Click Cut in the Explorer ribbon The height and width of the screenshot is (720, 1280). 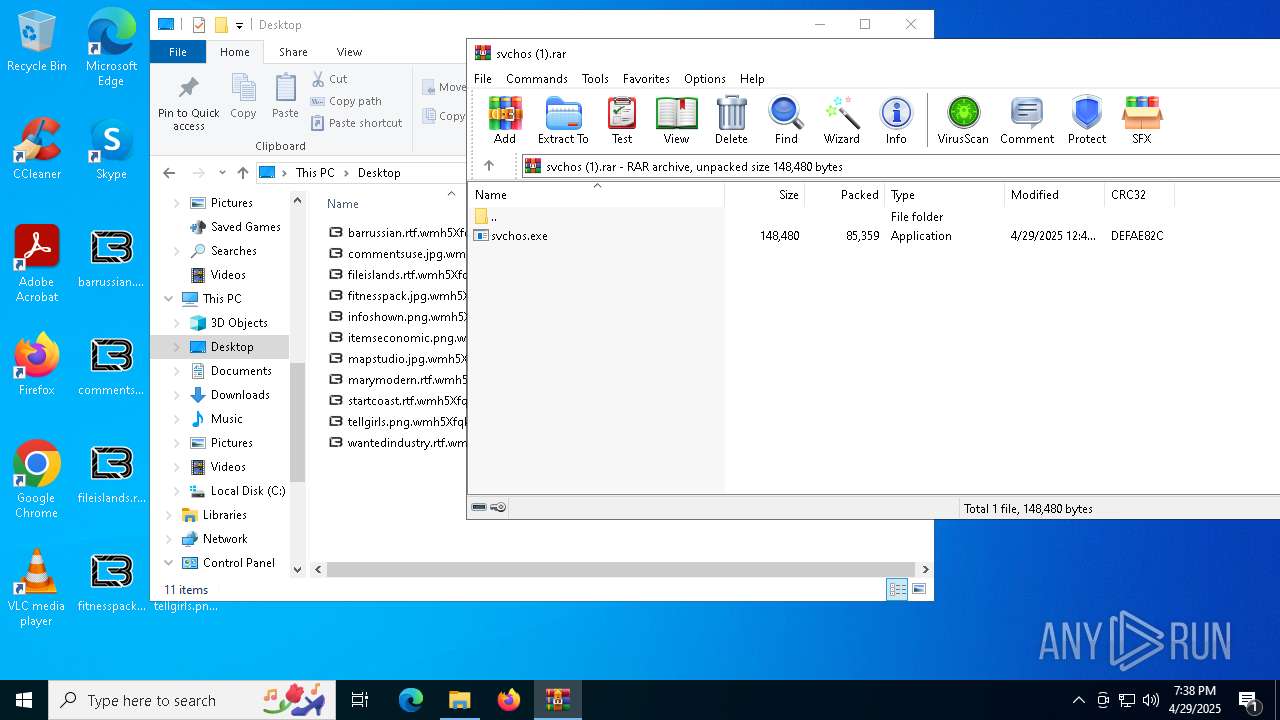329,79
